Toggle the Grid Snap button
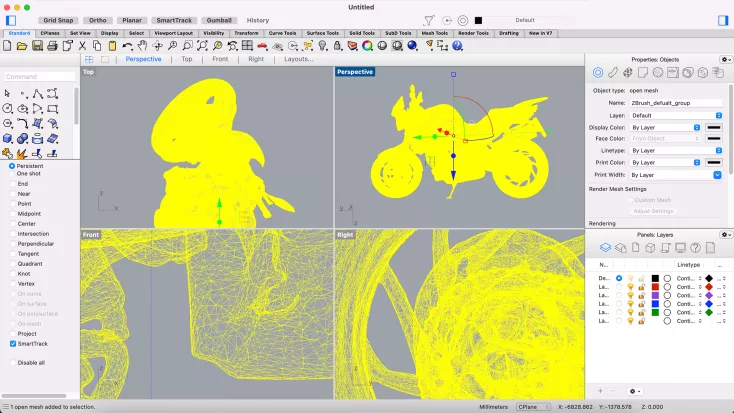 [x=57, y=20]
